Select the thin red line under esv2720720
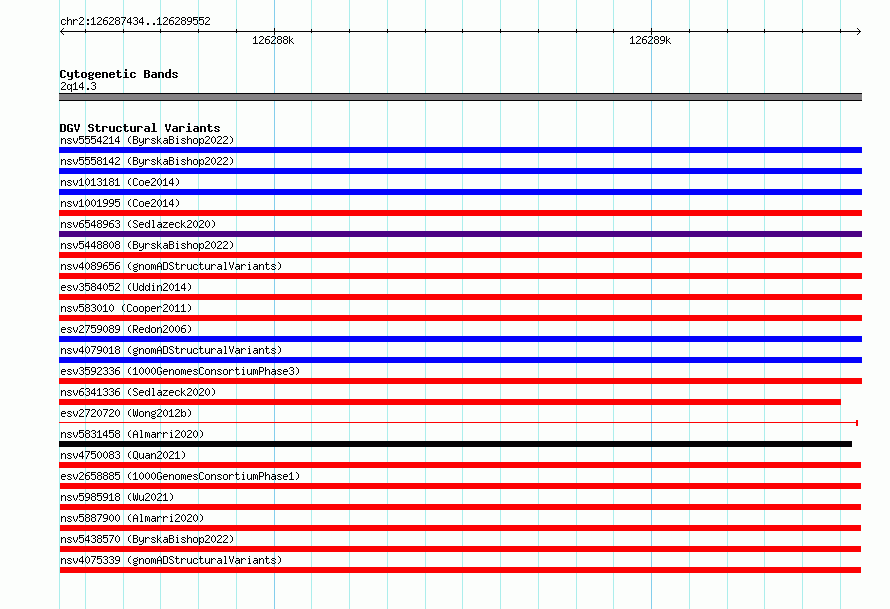Viewport: 890px width, 609px height. (x=459, y=423)
